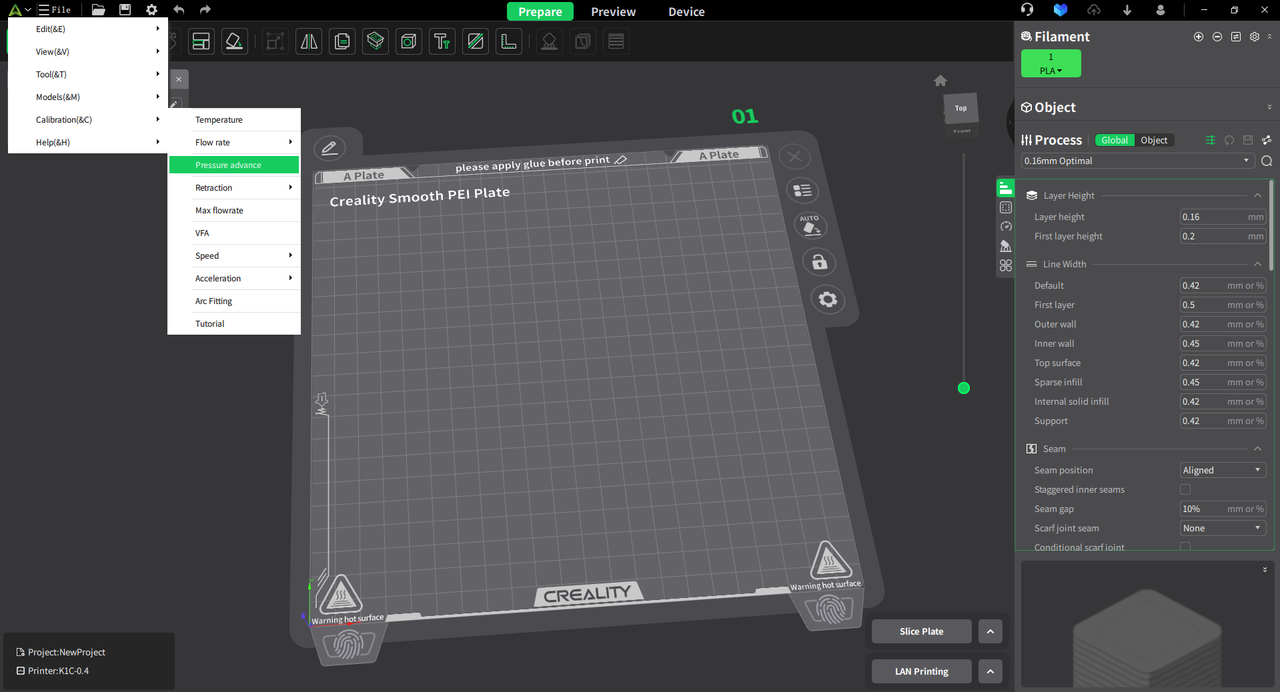Open the project folder icon in title bar
Image resolution: width=1280 pixels, height=692 pixels.
click(98, 10)
